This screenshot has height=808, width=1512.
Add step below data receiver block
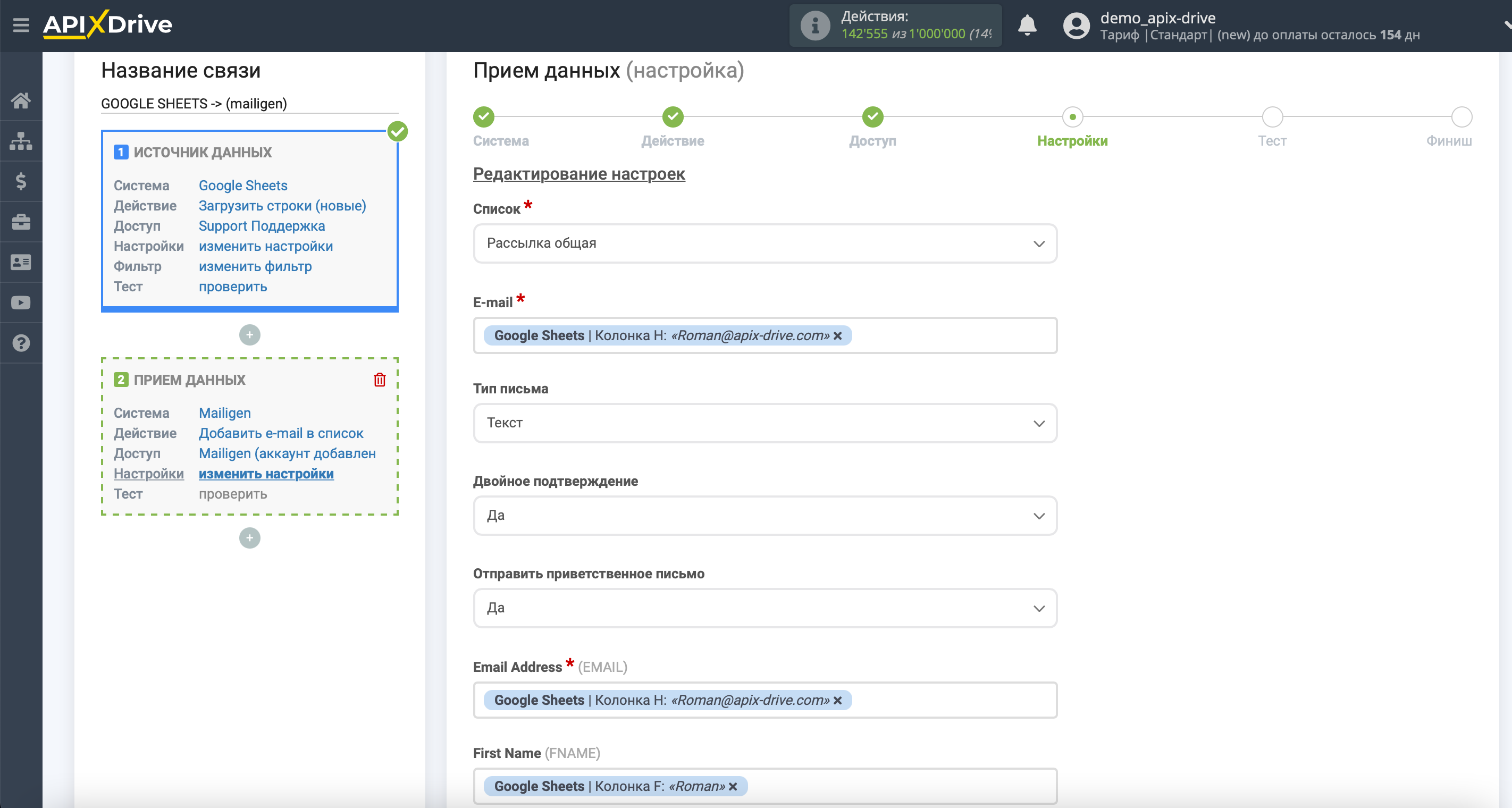pos(249,538)
